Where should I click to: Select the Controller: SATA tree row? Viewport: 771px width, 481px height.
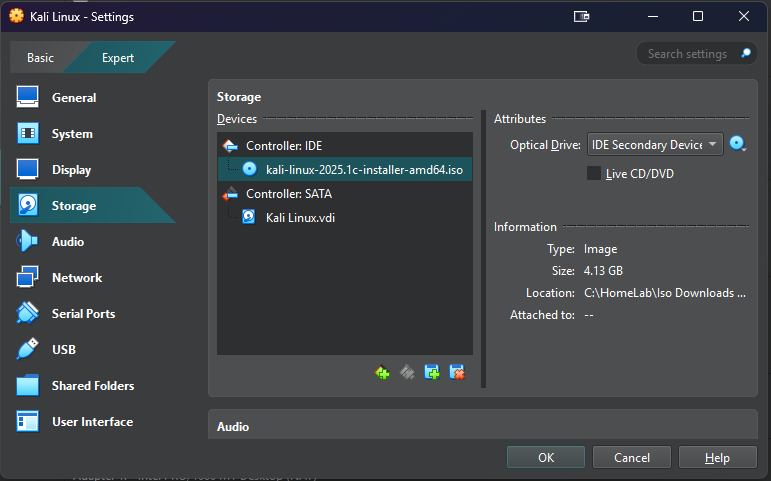345,194
